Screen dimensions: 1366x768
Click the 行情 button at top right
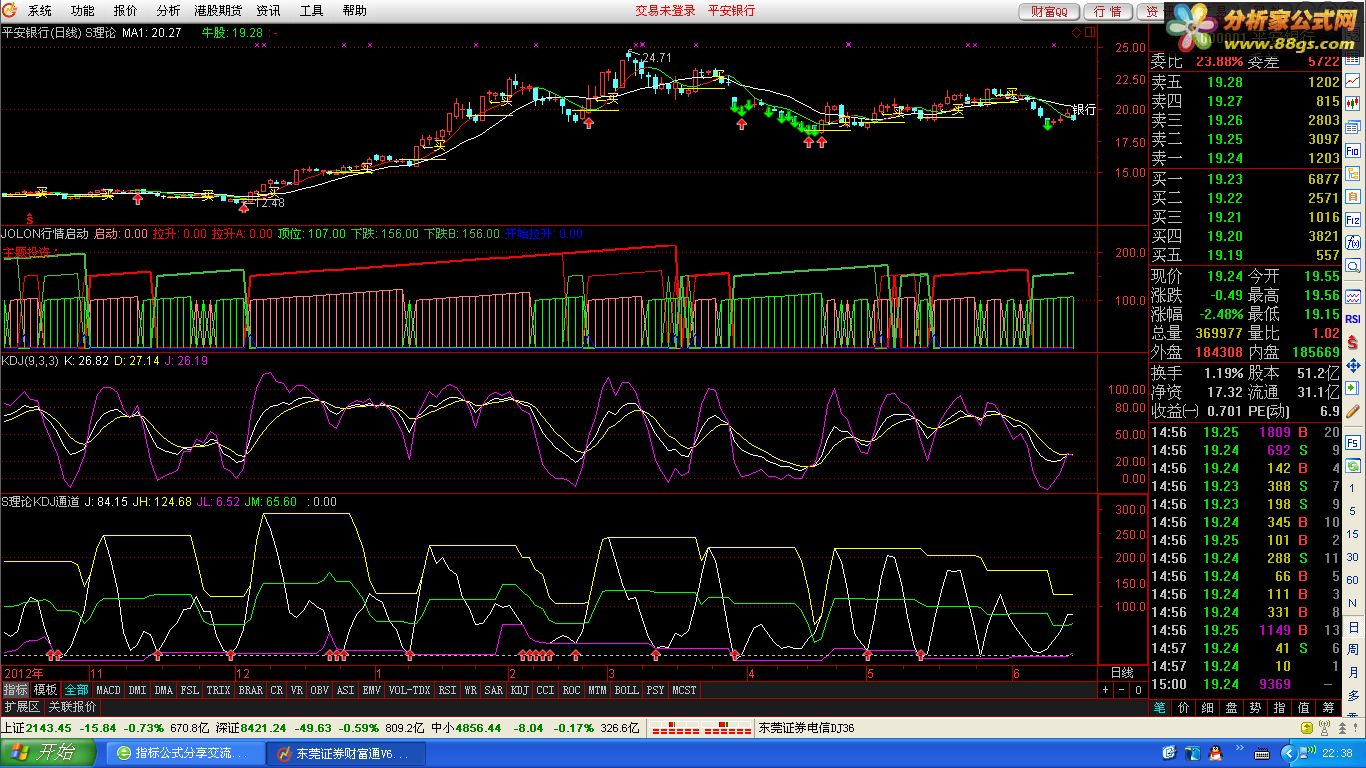[x=1108, y=11]
